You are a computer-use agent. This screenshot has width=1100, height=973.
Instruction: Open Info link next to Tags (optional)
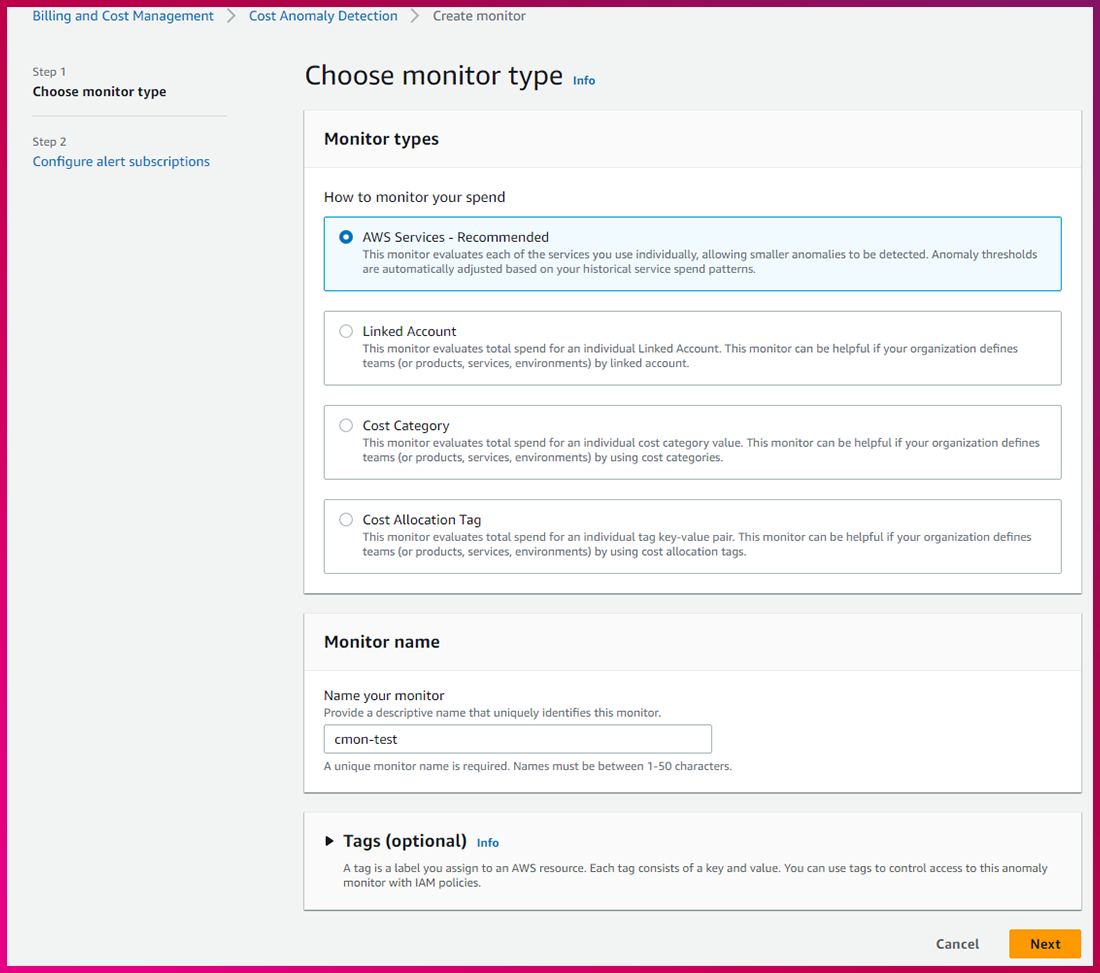click(x=487, y=843)
